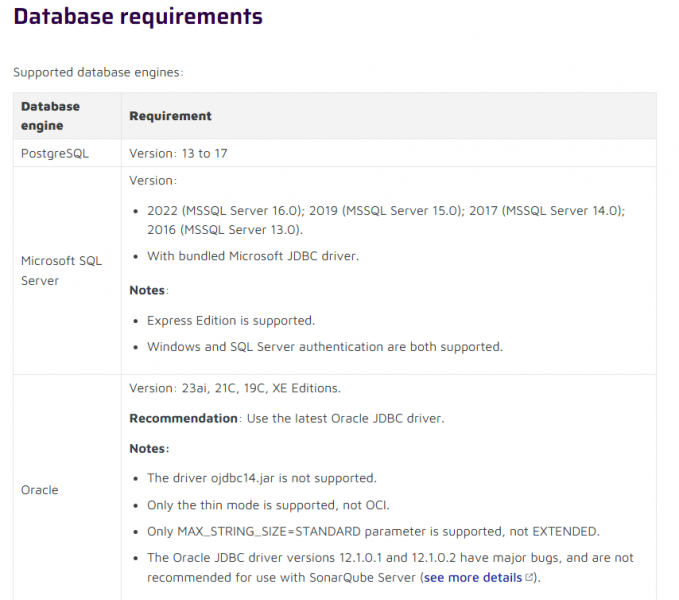Click the '2022 (MSSQL Server 16.0)' versions bullet

(x=386, y=220)
